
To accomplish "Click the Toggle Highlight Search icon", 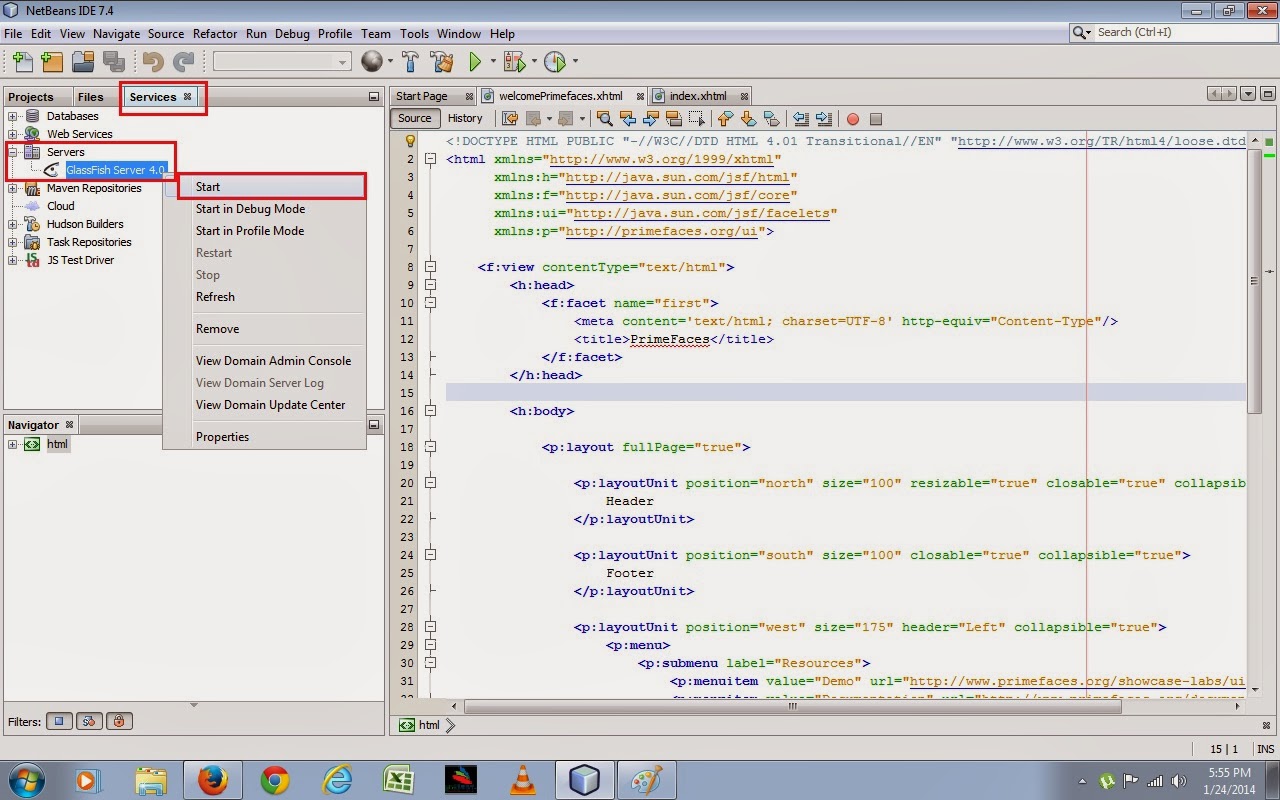I will click(674, 118).
